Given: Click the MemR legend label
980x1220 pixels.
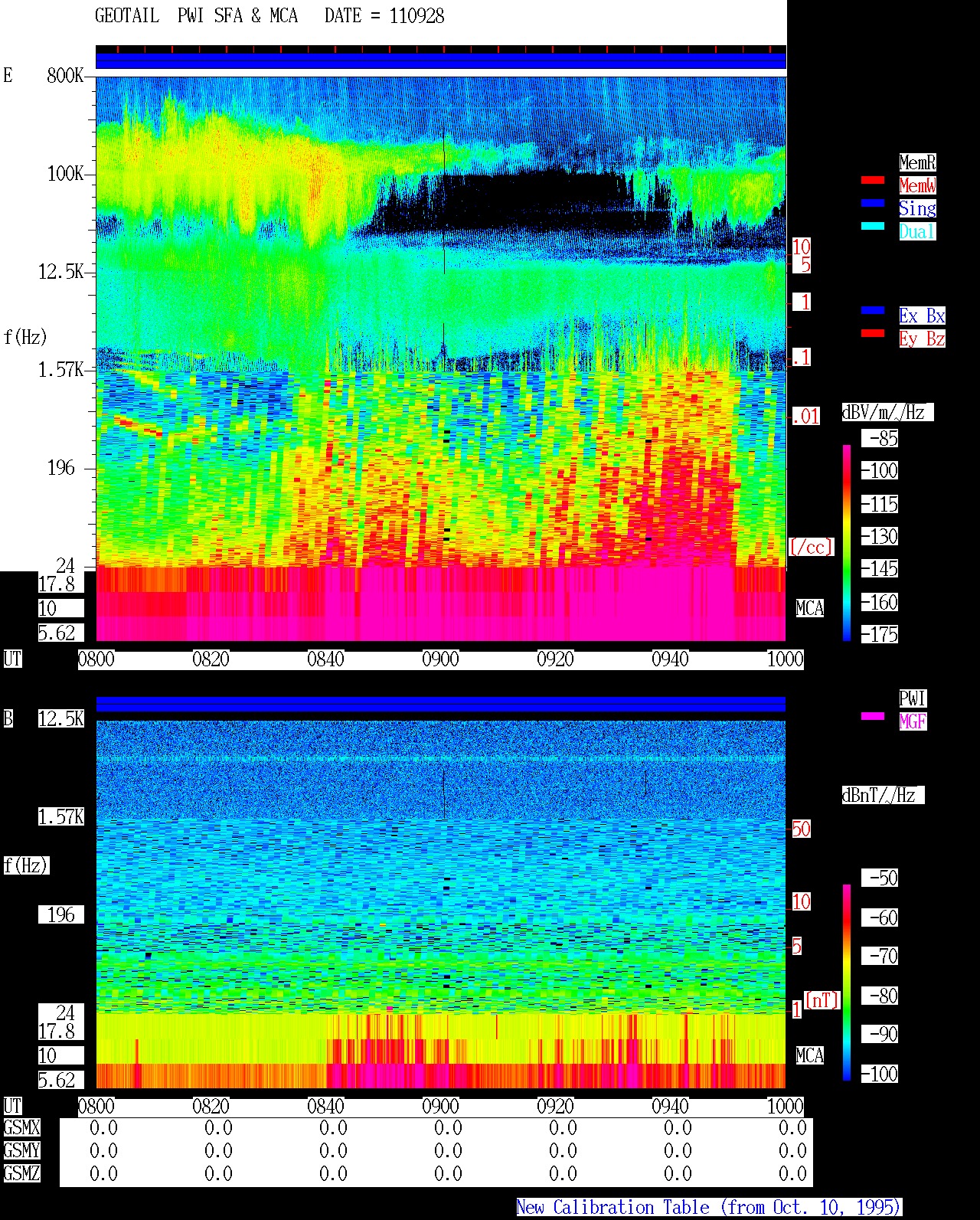Looking at the screenshot, I should [x=917, y=162].
